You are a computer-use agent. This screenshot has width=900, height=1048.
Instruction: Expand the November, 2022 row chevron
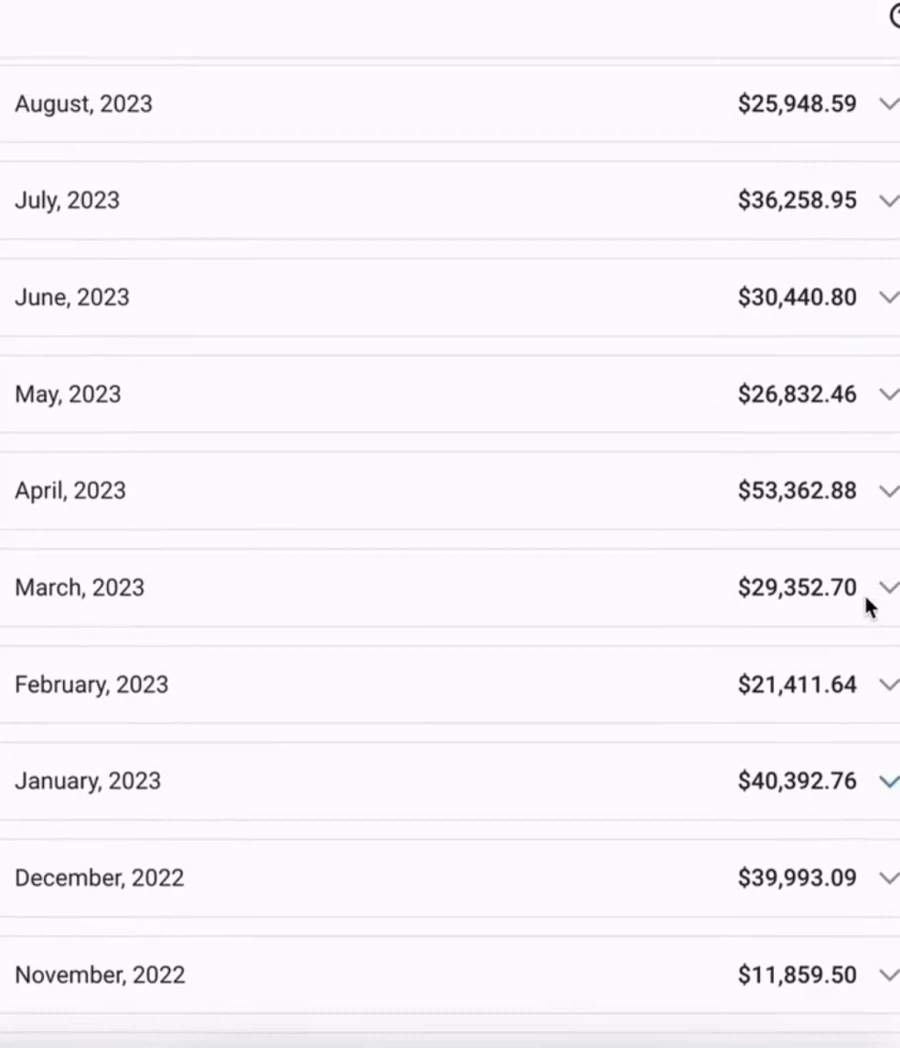(x=888, y=975)
